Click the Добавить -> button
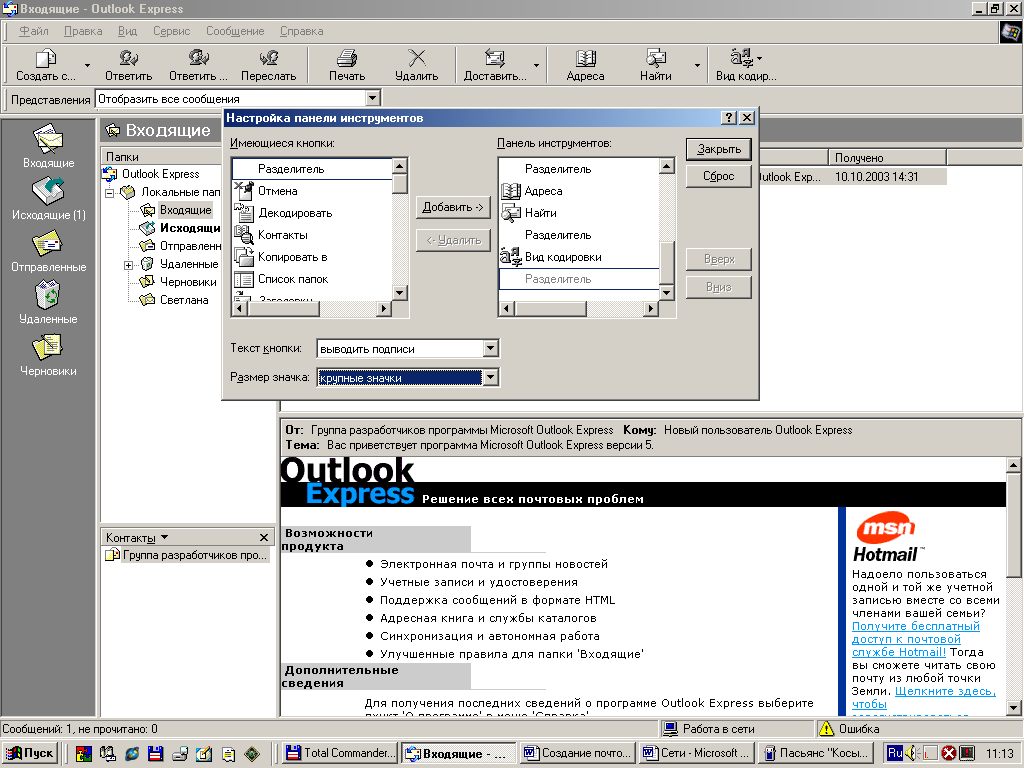This screenshot has height=768, width=1024. [x=453, y=207]
